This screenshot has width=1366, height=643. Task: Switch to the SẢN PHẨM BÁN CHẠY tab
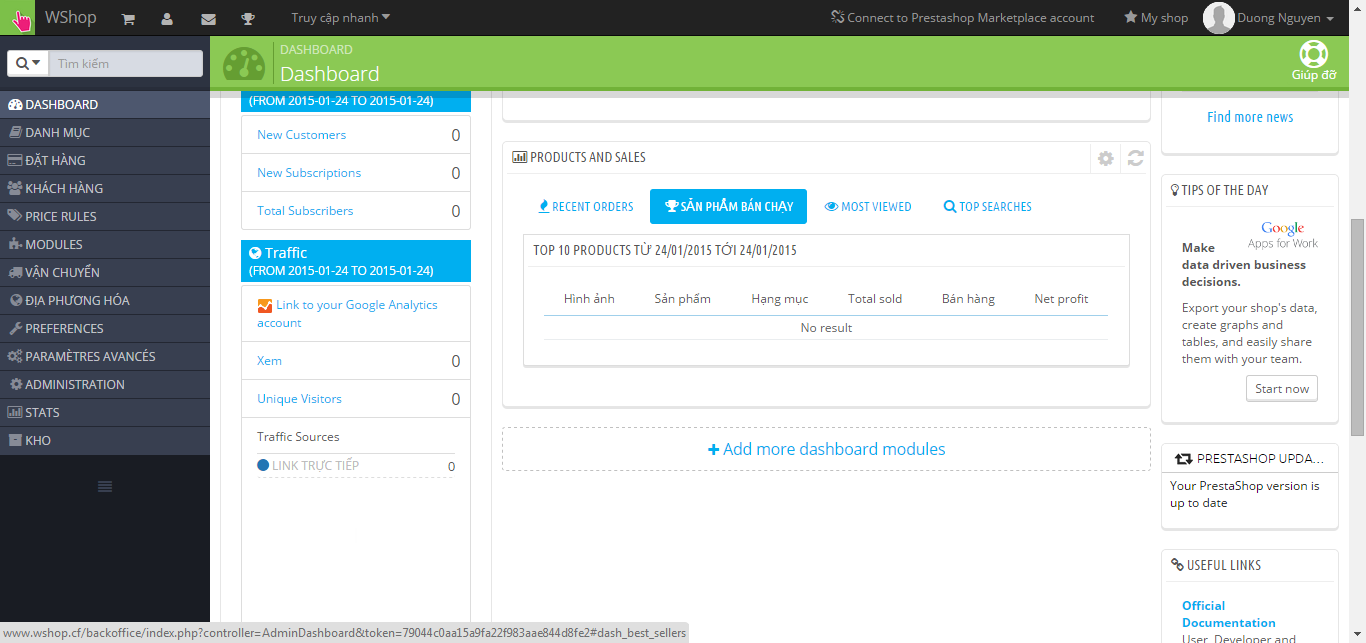728,207
